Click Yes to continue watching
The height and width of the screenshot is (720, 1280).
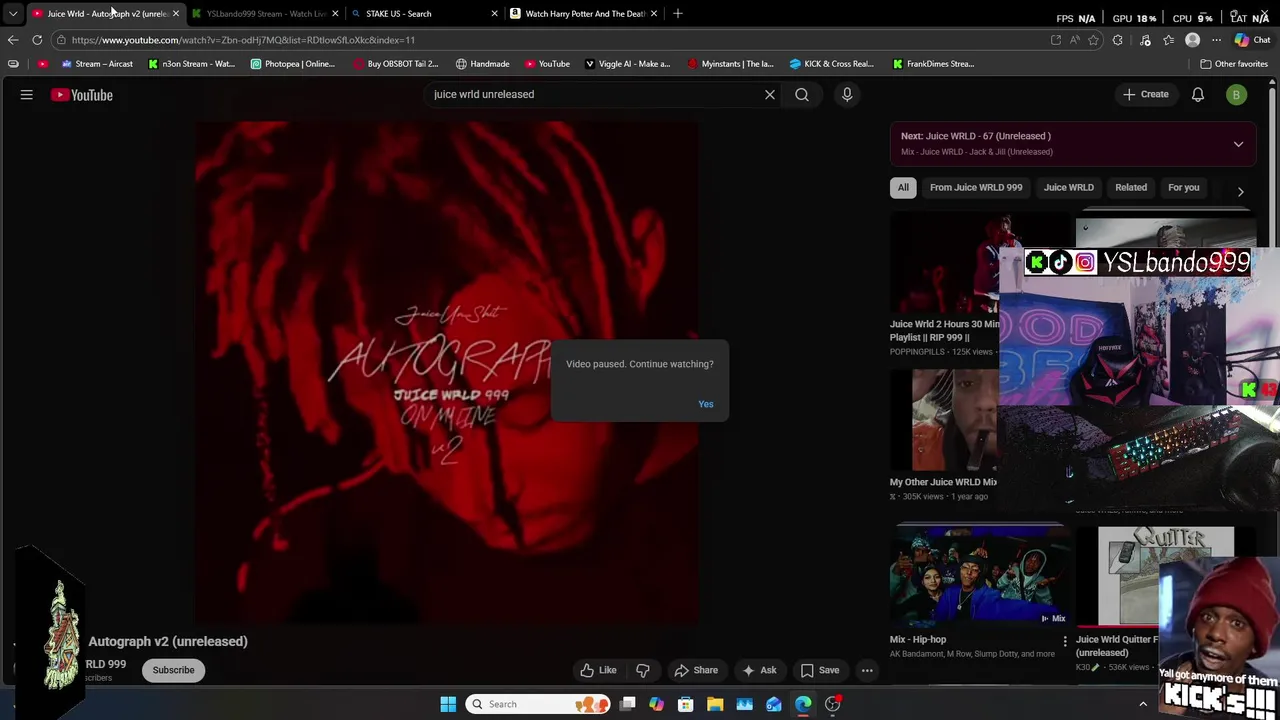pos(706,404)
